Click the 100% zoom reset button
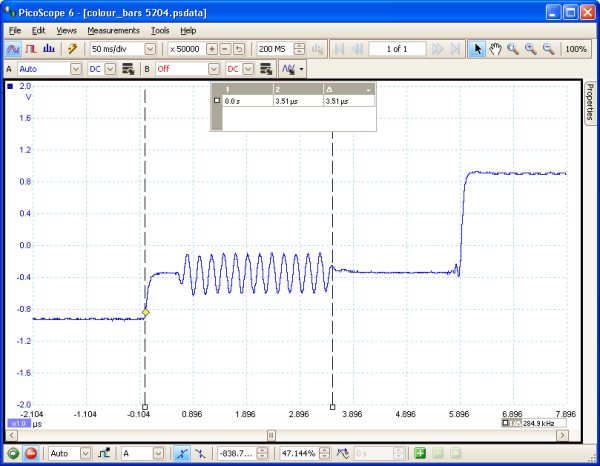Image resolution: width=600 pixels, height=466 pixels. [x=576, y=49]
